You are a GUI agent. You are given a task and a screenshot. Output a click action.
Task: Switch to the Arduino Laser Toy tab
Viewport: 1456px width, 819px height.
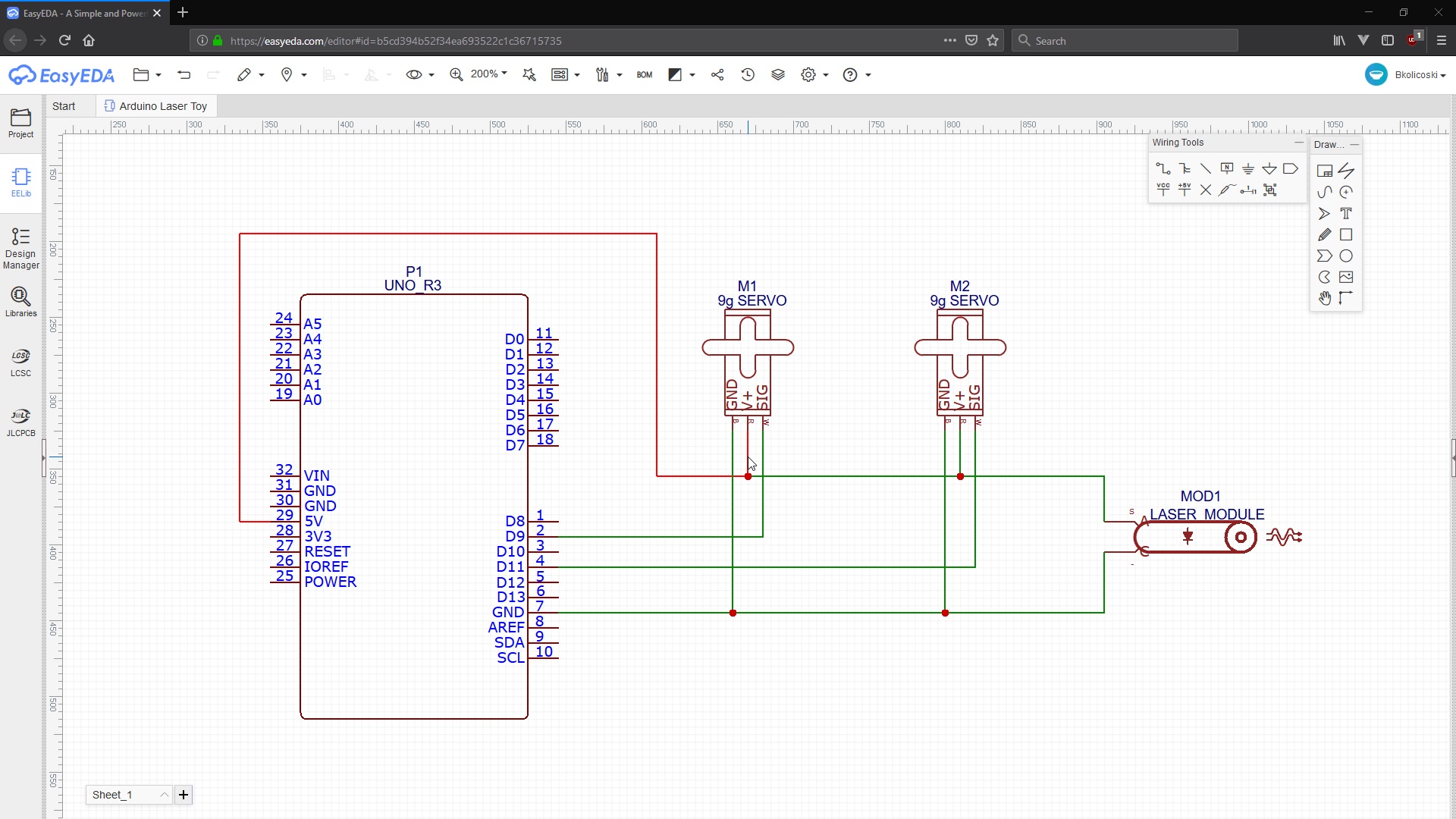[156, 106]
